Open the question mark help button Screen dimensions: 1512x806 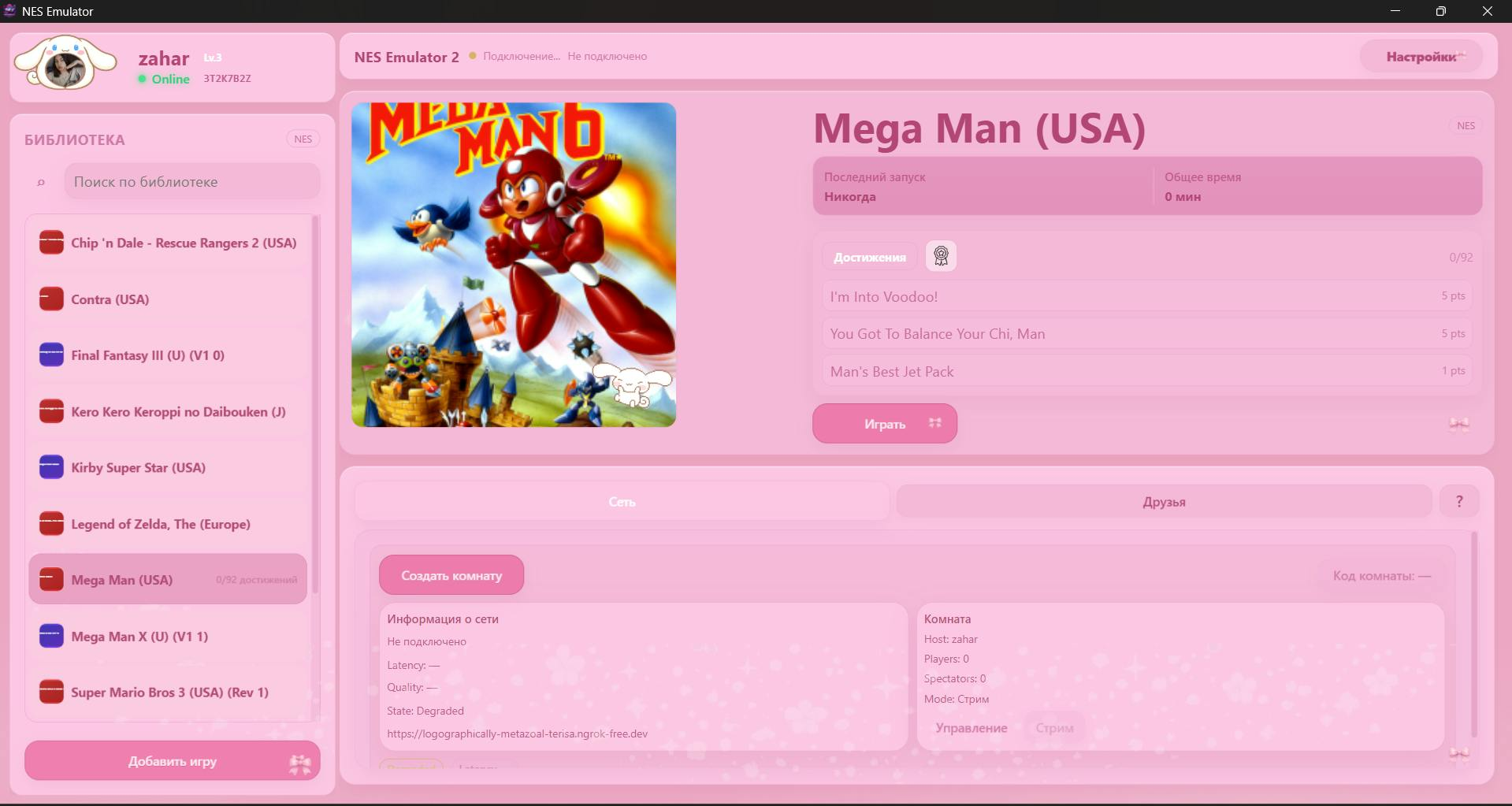pyautogui.click(x=1459, y=501)
